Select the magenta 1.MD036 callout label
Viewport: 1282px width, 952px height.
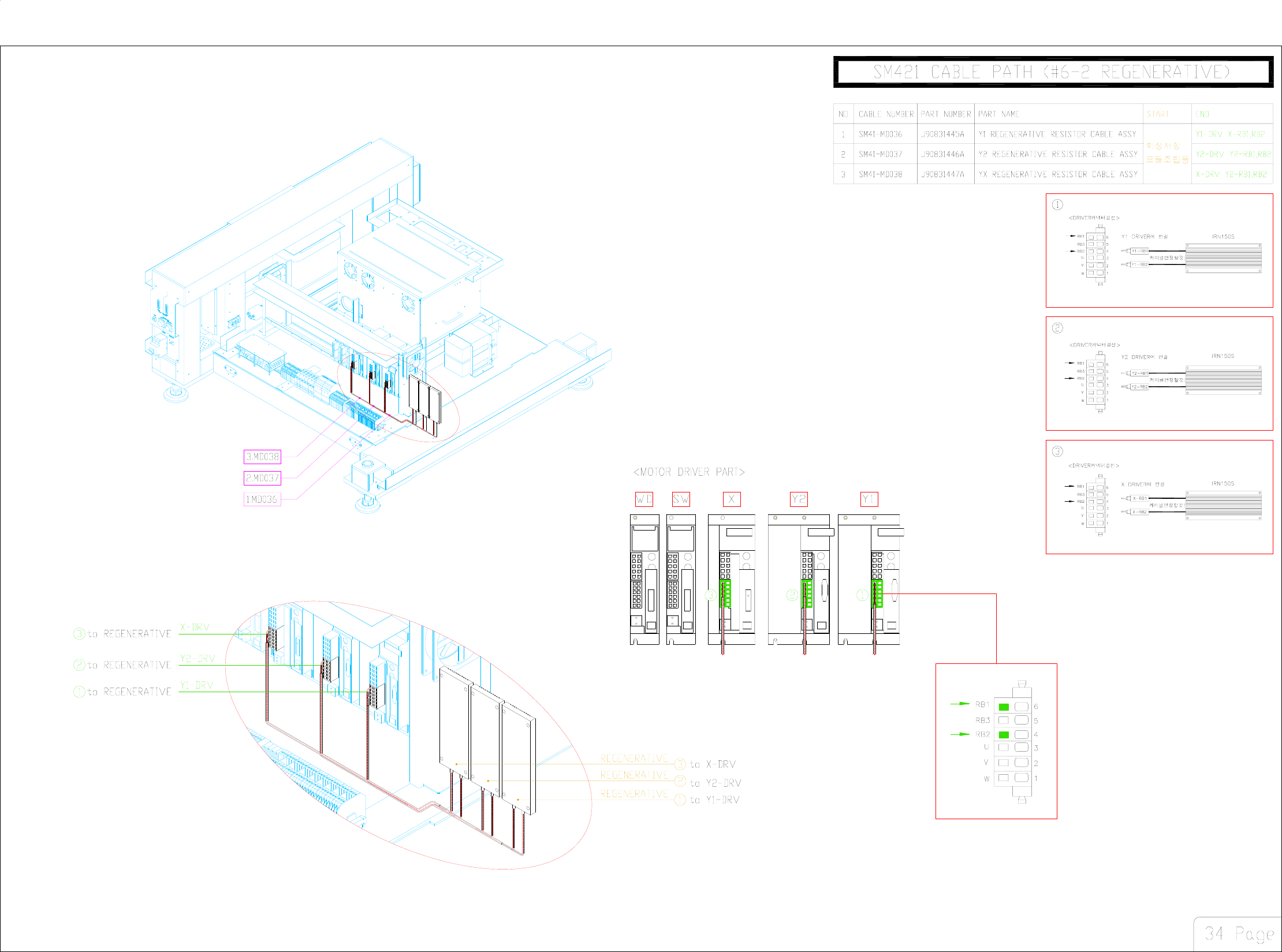[x=262, y=499]
